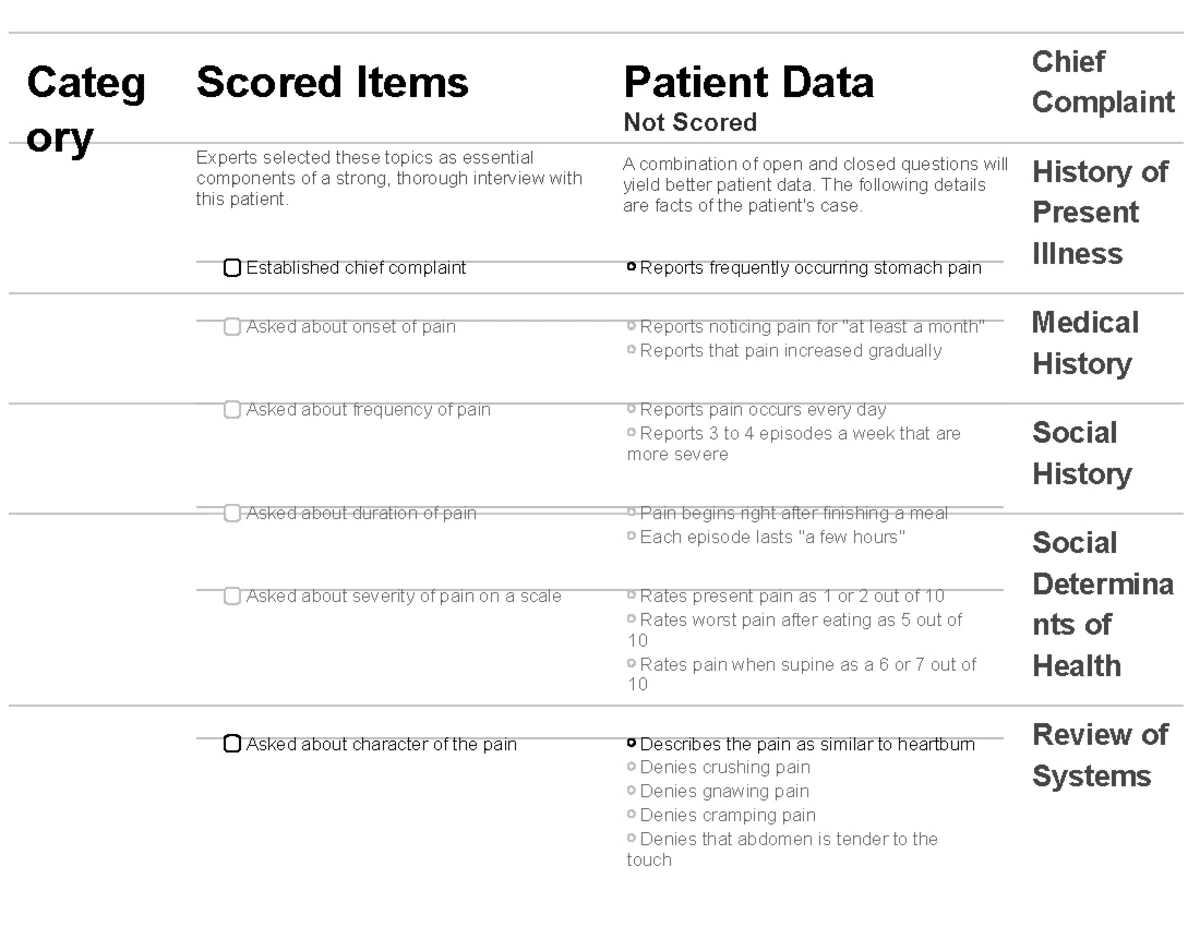1200x927 pixels.
Task: Click bullet icon next to Denies gnawing pain
Action: point(631,792)
